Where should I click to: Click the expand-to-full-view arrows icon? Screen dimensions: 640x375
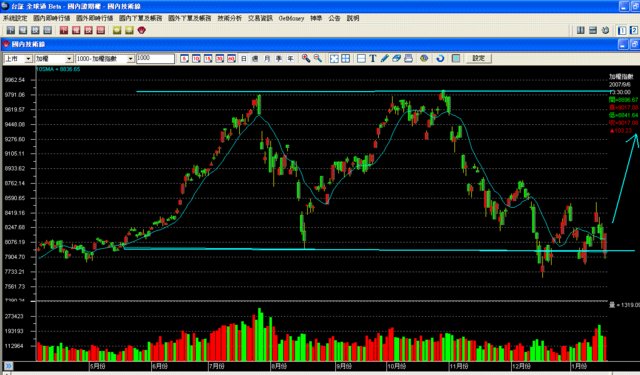pos(334,58)
